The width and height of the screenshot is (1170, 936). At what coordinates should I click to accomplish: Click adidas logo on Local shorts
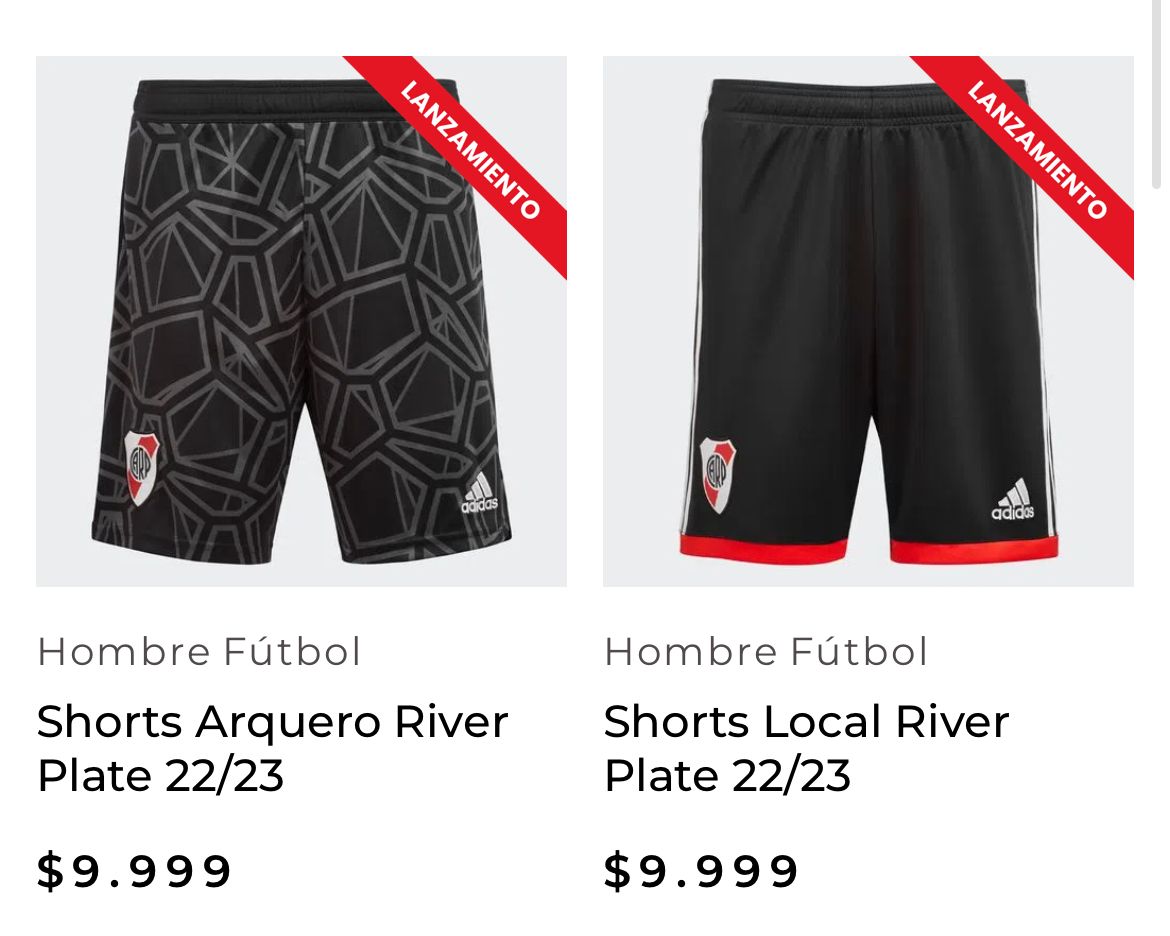click(x=1013, y=499)
